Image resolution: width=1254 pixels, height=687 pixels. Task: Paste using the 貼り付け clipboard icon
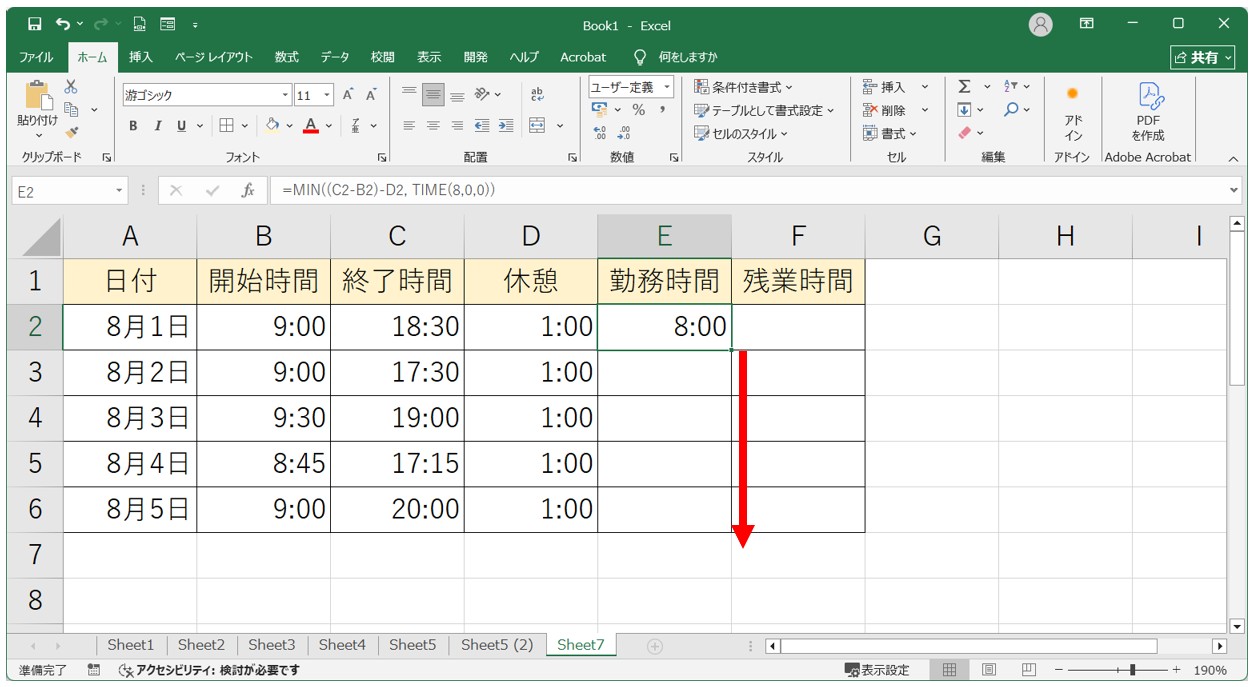38,96
